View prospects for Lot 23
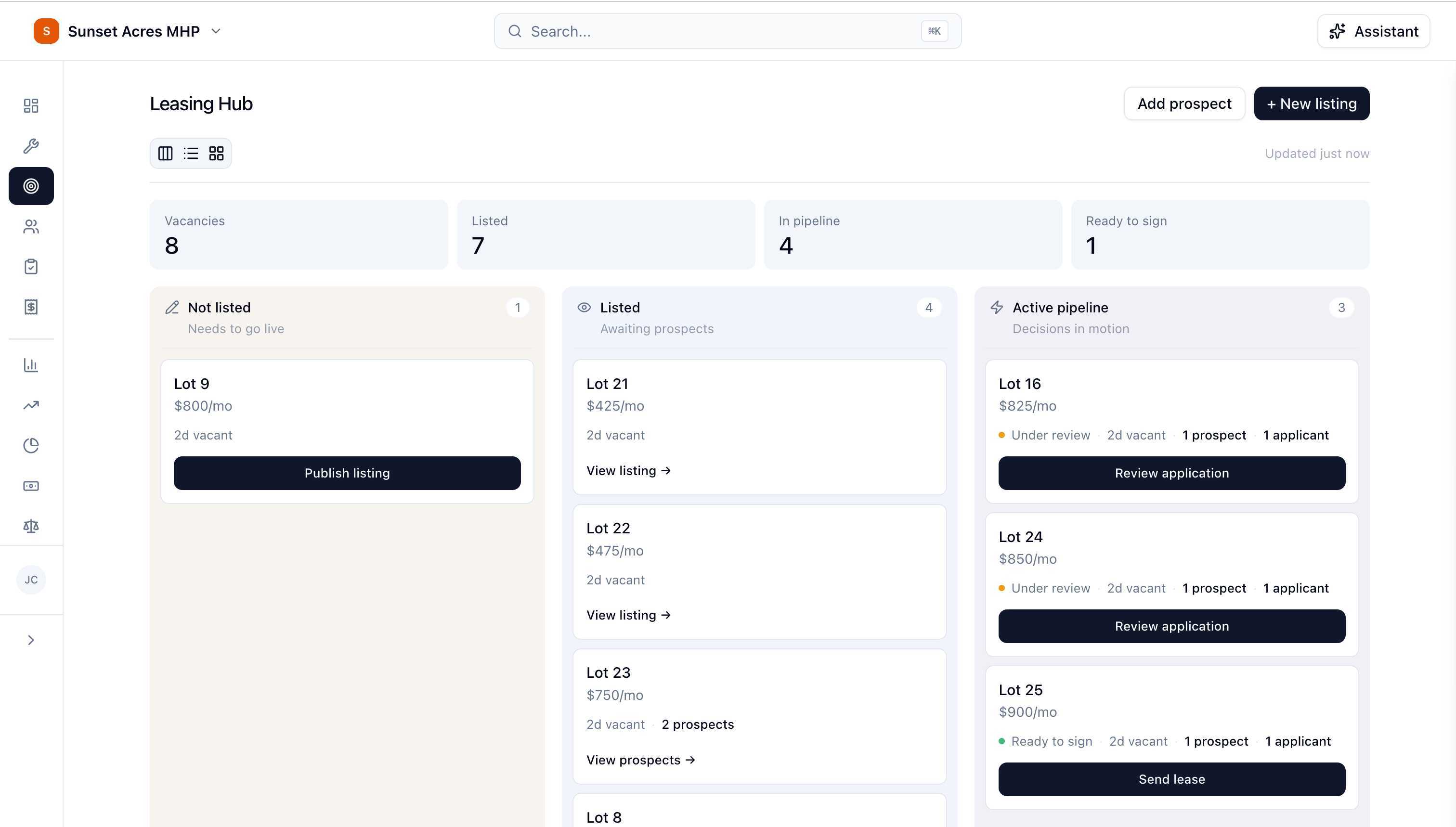 [x=641, y=760]
